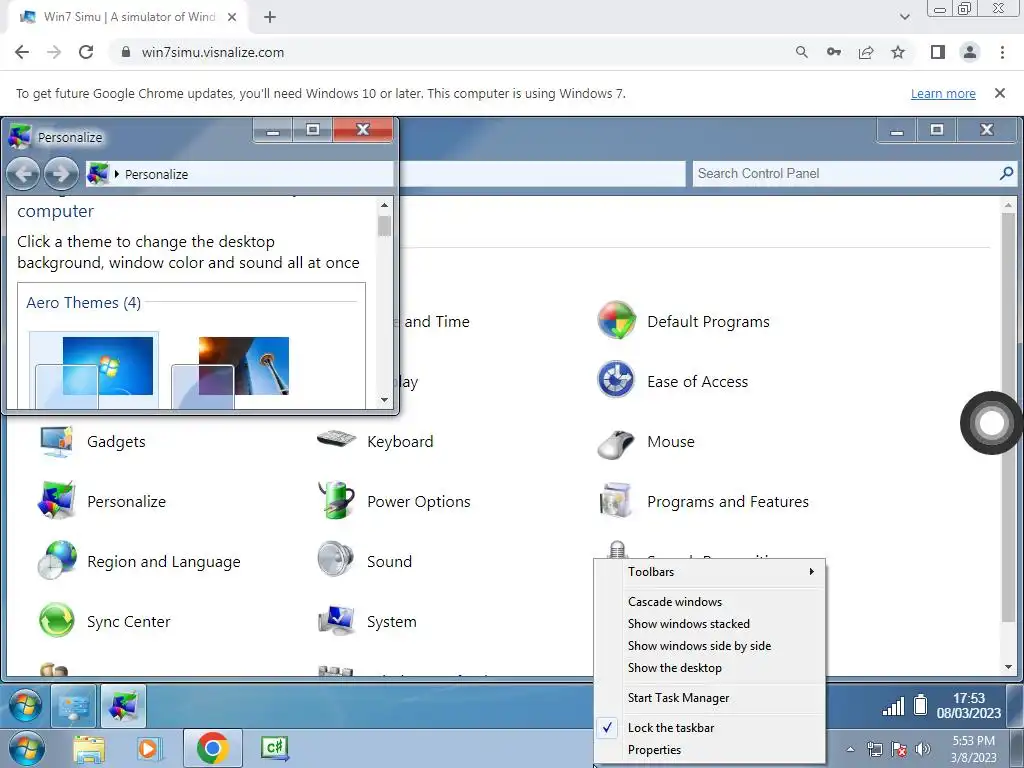
Task: Click the simulator network signal icon
Action: (893, 706)
